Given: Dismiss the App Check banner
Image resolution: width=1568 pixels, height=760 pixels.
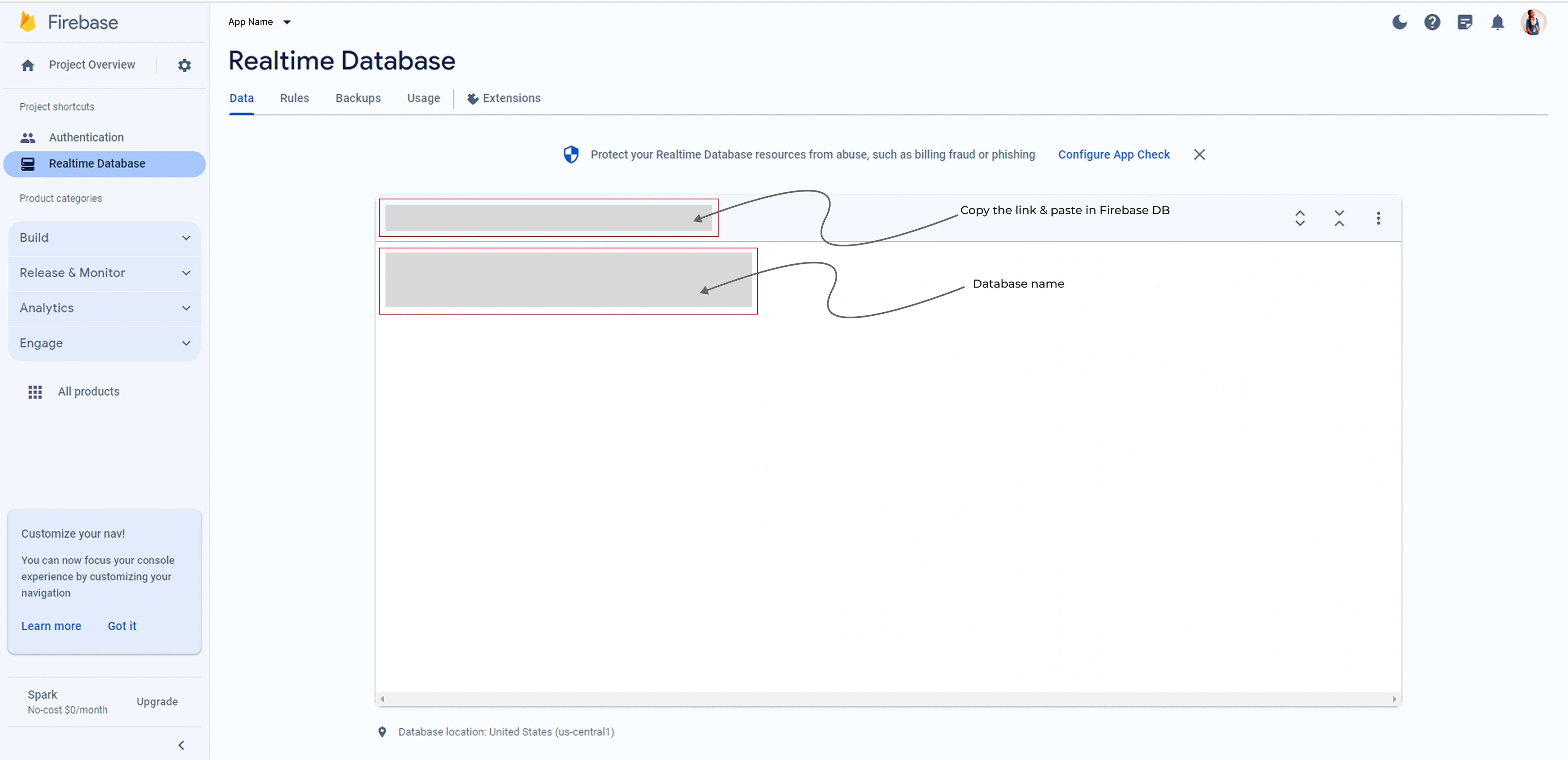Looking at the screenshot, I should tap(1199, 155).
